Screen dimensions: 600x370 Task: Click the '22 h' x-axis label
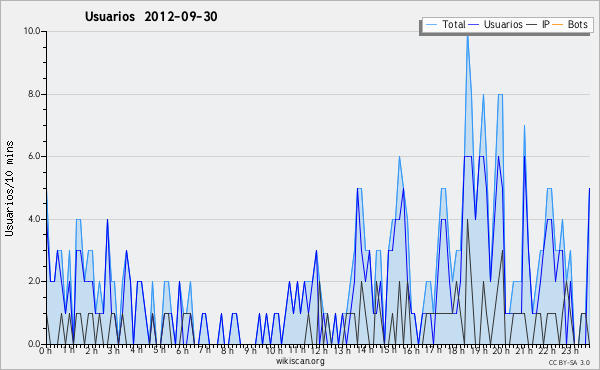click(547, 351)
